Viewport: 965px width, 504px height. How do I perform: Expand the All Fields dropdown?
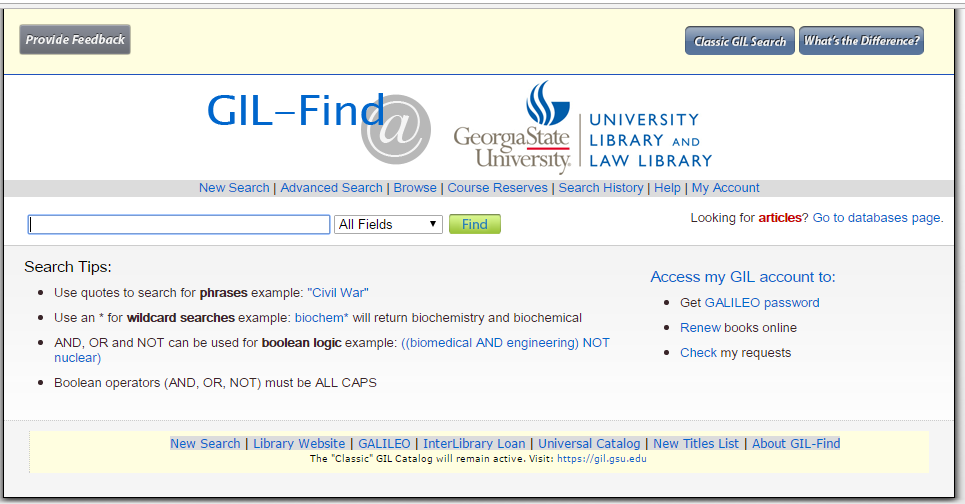tap(388, 224)
